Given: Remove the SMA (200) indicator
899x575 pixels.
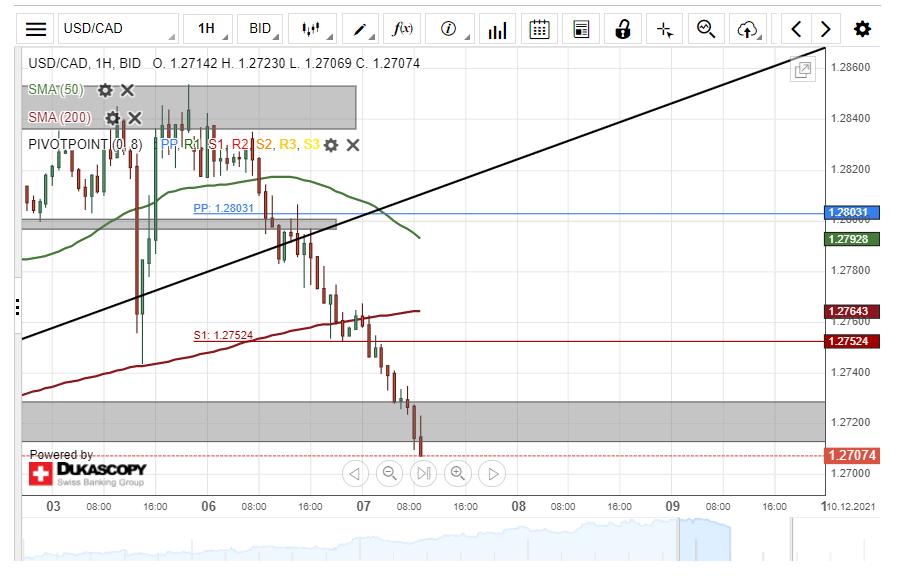Looking at the screenshot, I should [x=135, y=118].
